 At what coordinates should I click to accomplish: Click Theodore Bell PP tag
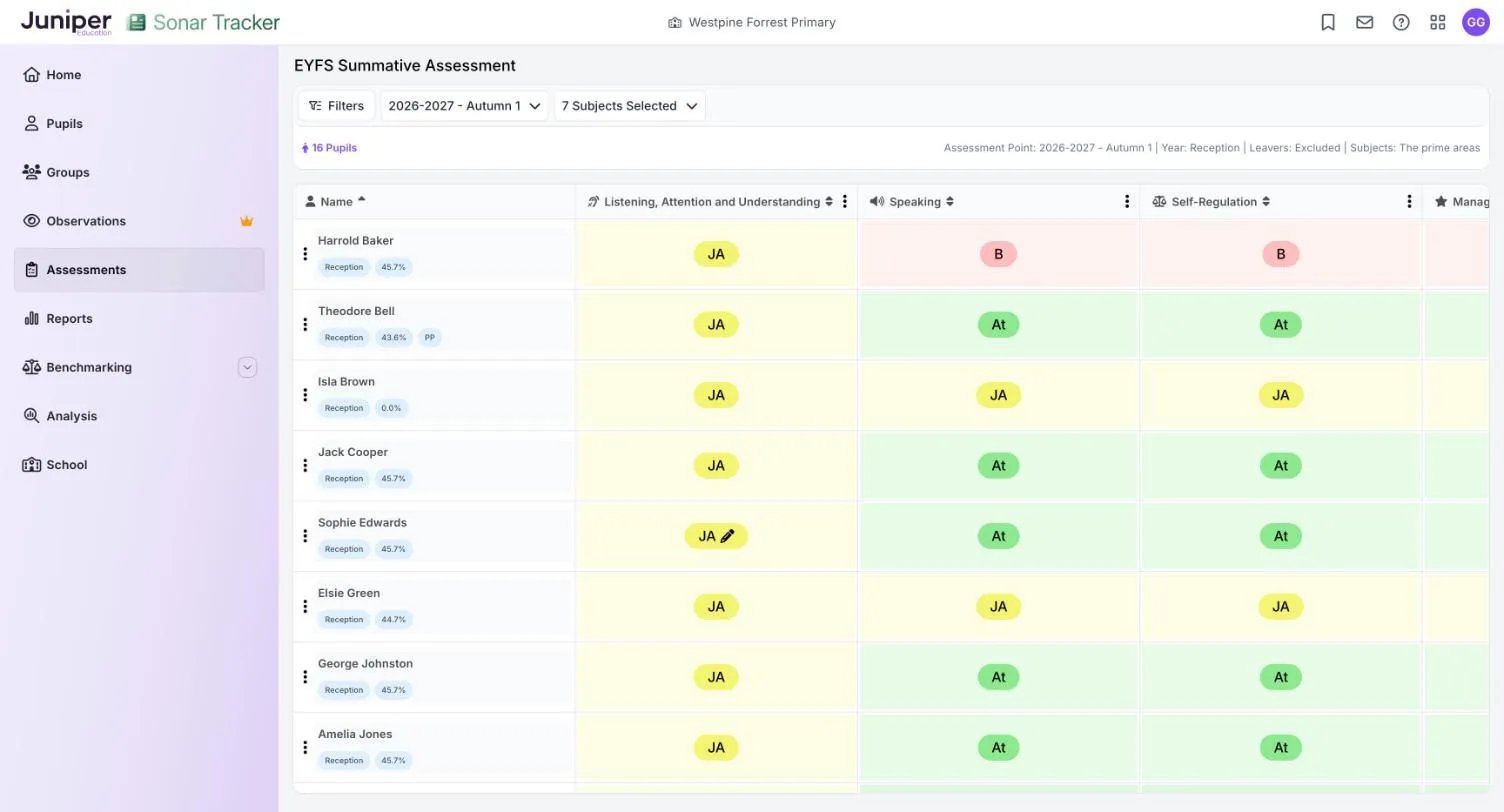[x=430, y=338]
